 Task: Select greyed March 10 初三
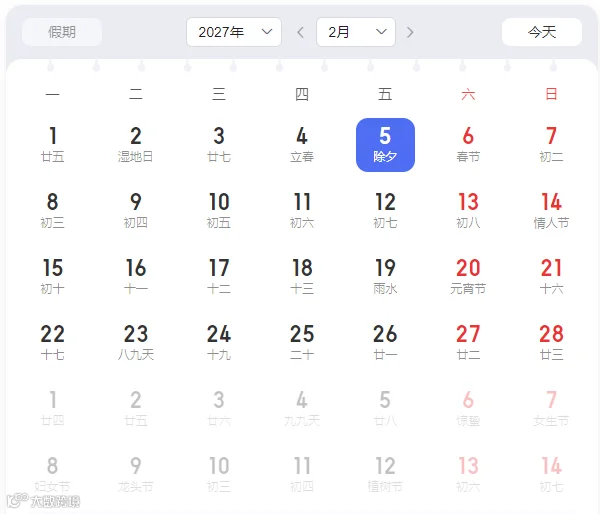point(219,475)
